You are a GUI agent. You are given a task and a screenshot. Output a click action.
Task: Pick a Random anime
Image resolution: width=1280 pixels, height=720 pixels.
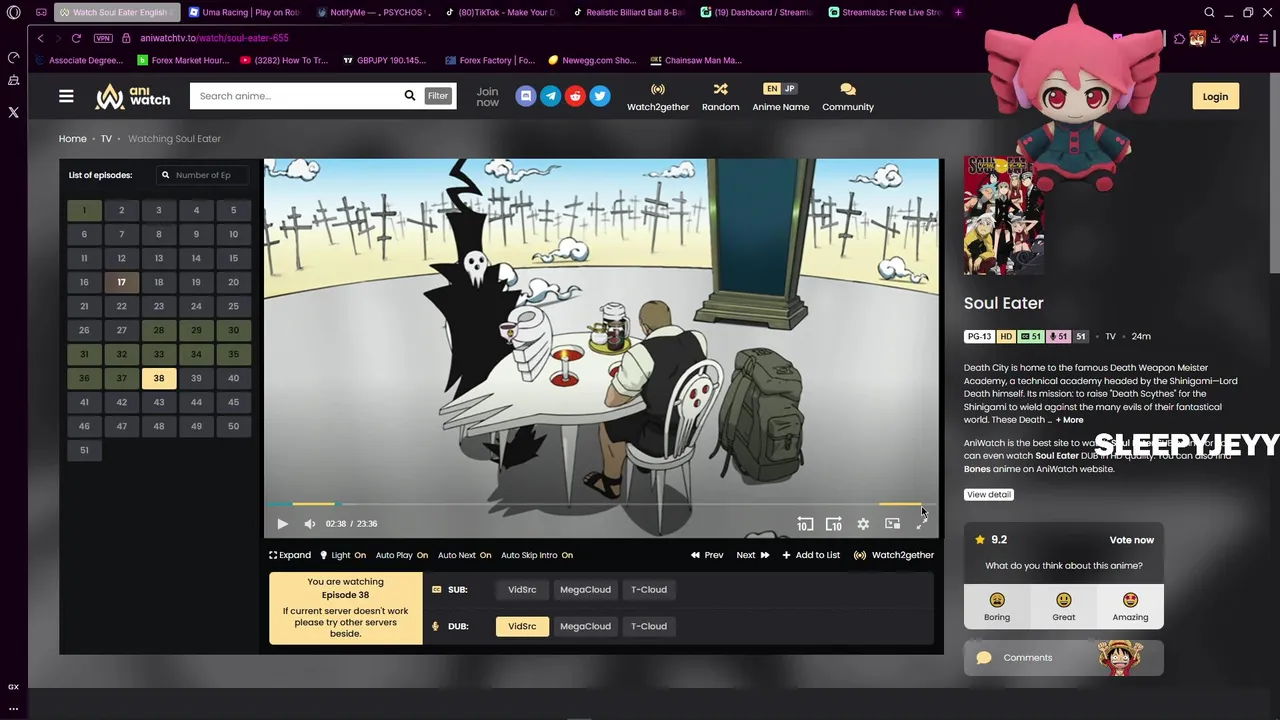coord(720,97)
